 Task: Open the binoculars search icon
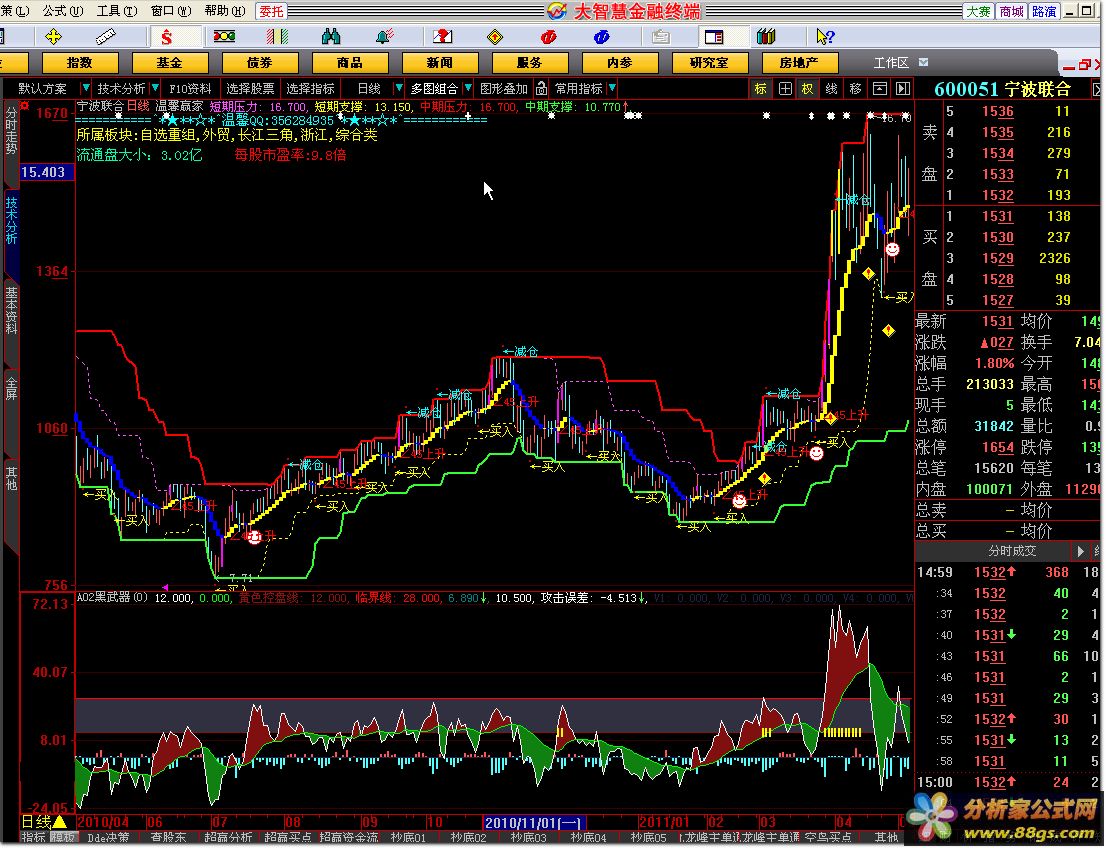tap(330, 37)
